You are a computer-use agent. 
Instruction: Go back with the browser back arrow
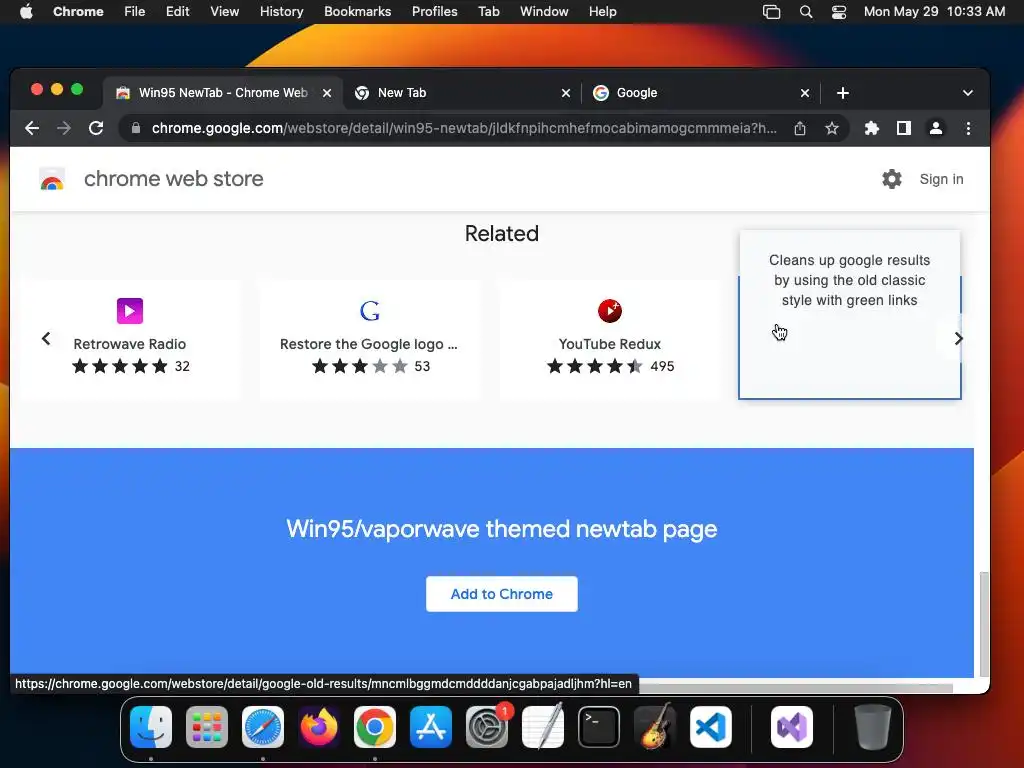(x=32, y=128)
